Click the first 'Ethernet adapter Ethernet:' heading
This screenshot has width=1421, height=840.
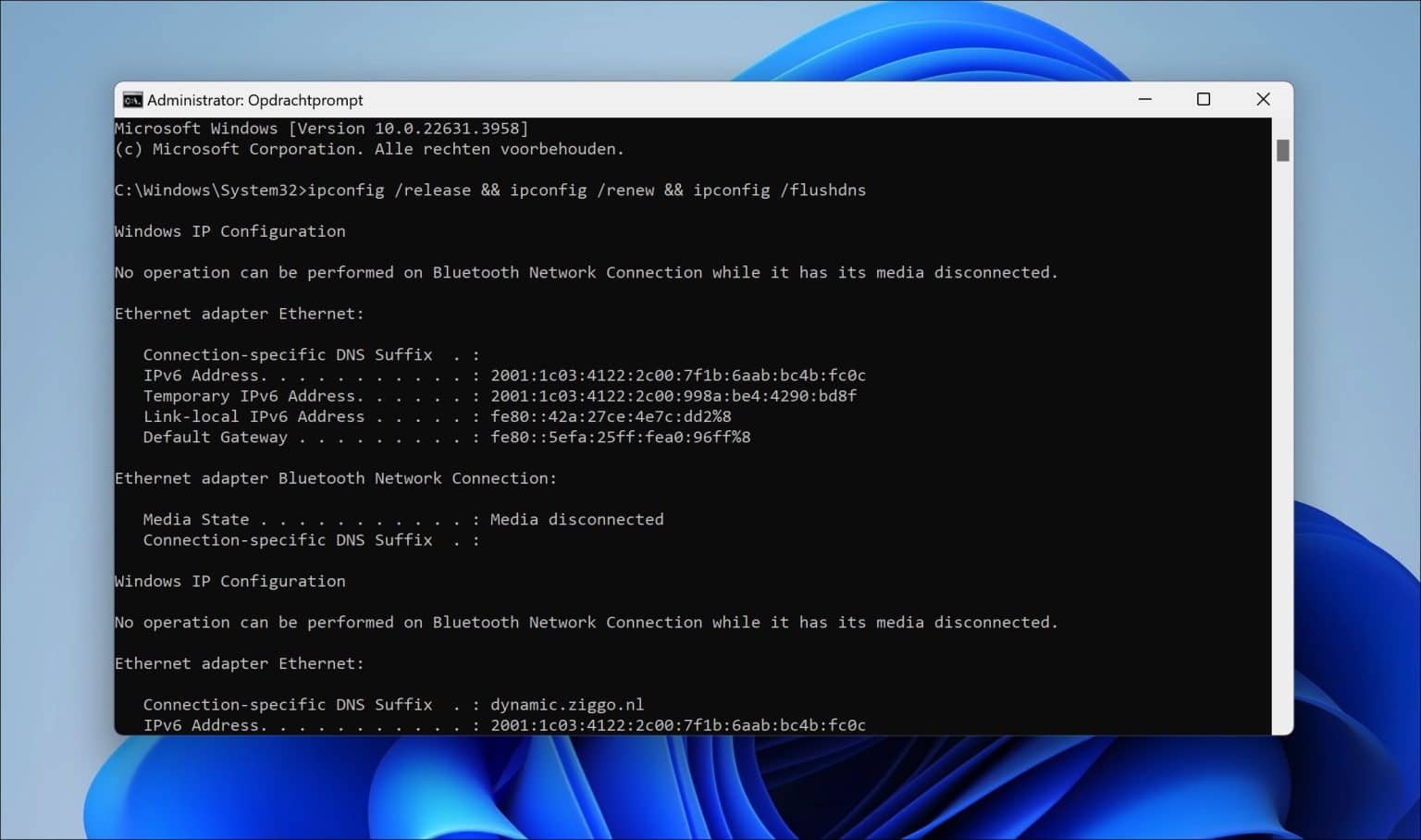pos(240,314)
